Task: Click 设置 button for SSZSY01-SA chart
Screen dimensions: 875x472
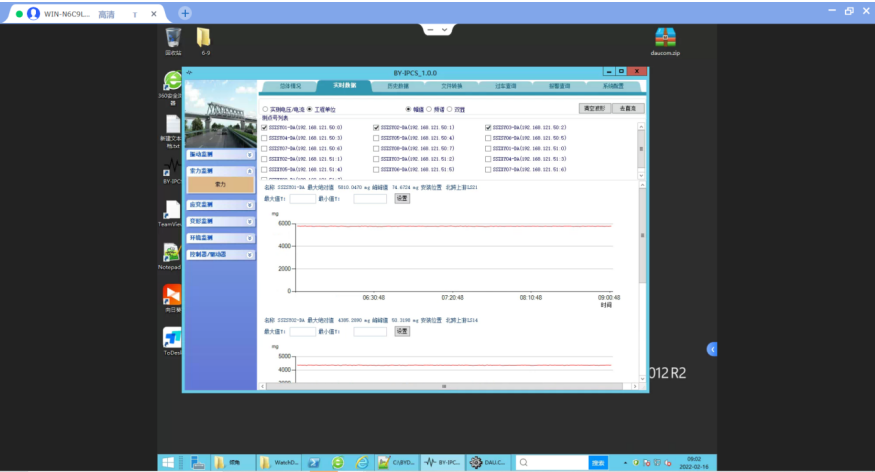Action: coord(402,198)
